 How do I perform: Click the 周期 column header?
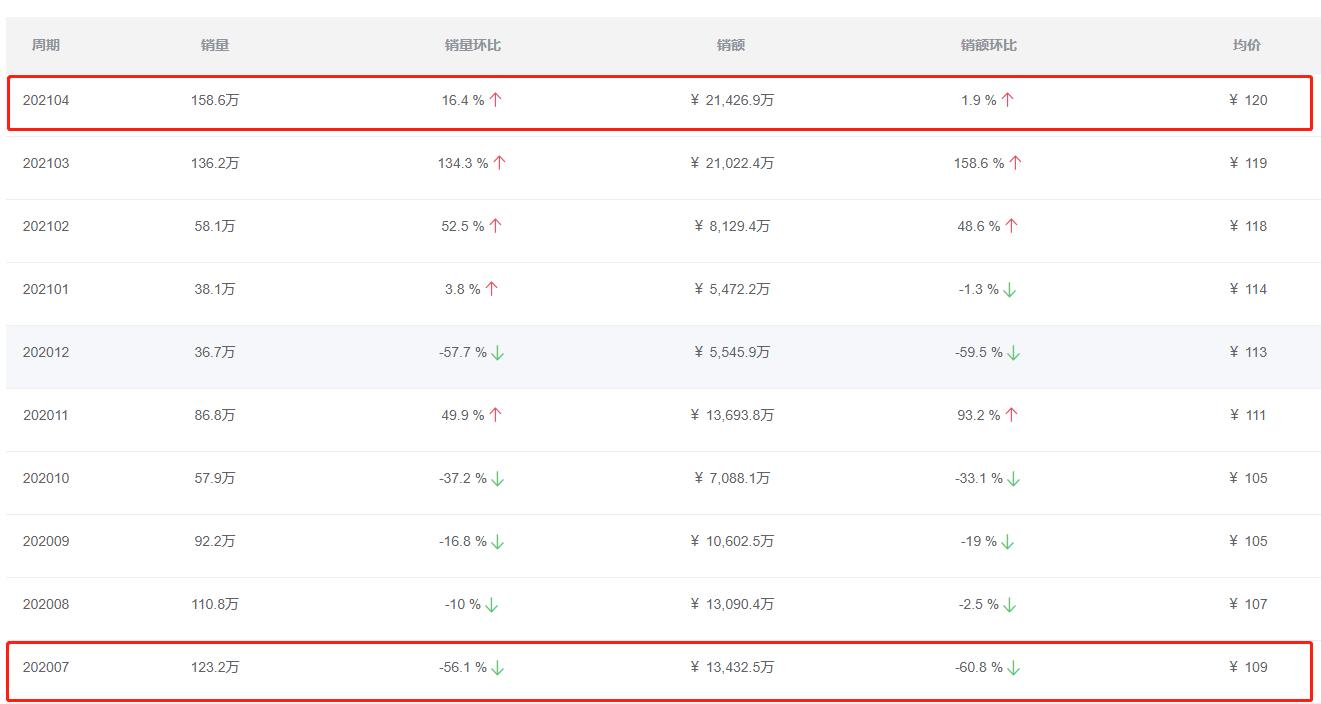[45, 45]
